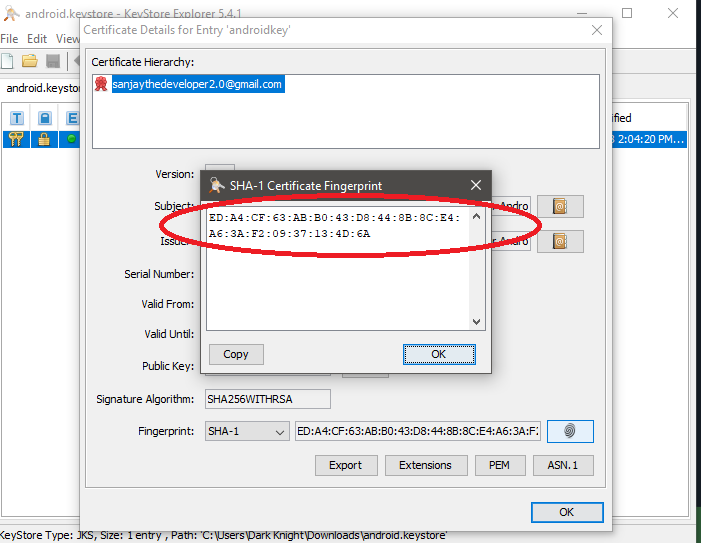Click the fingerprint value field in Certificate Details
Viewport: 701px width, 543px height.
(x=418, y=431)
